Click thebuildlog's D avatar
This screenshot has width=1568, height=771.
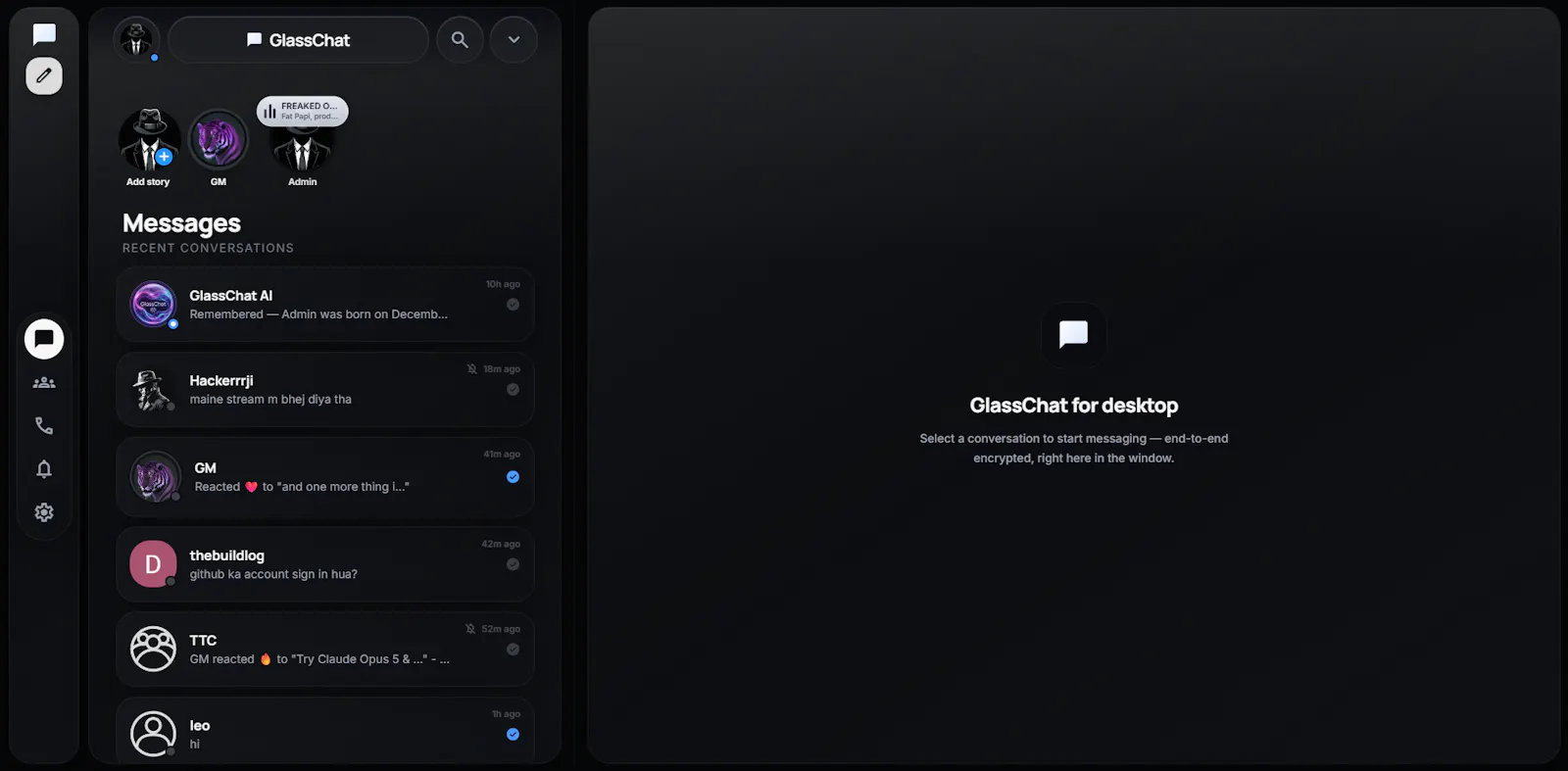click(154, 563)
